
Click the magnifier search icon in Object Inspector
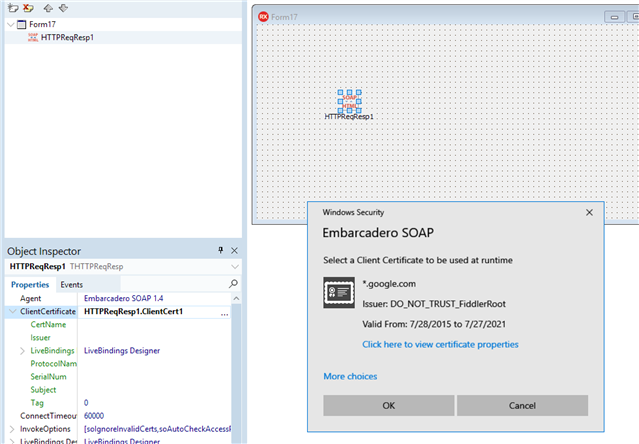[x=233, y=284]
